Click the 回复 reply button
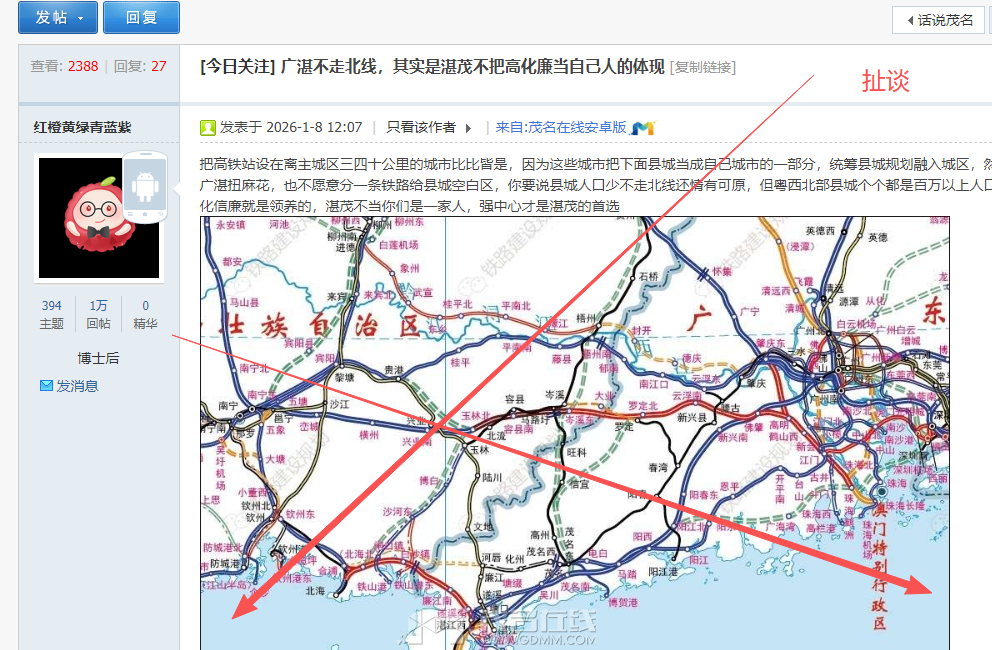Viewport: 992px width, 650px height. 141,18
